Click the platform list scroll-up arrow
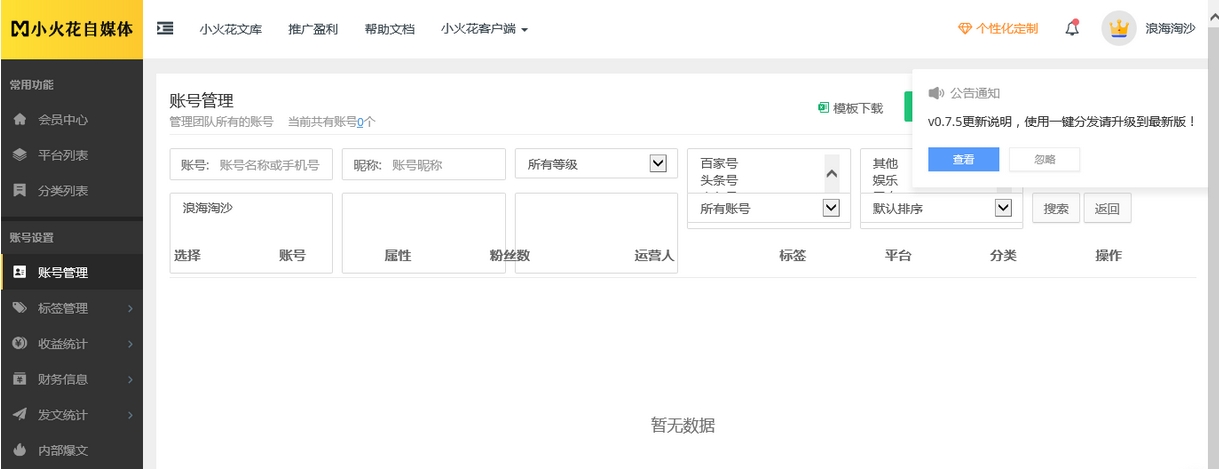 (832, 174)
